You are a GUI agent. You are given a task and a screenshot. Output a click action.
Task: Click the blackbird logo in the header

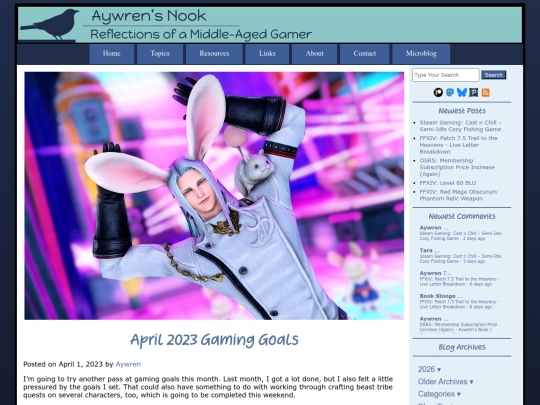[51, 24]
